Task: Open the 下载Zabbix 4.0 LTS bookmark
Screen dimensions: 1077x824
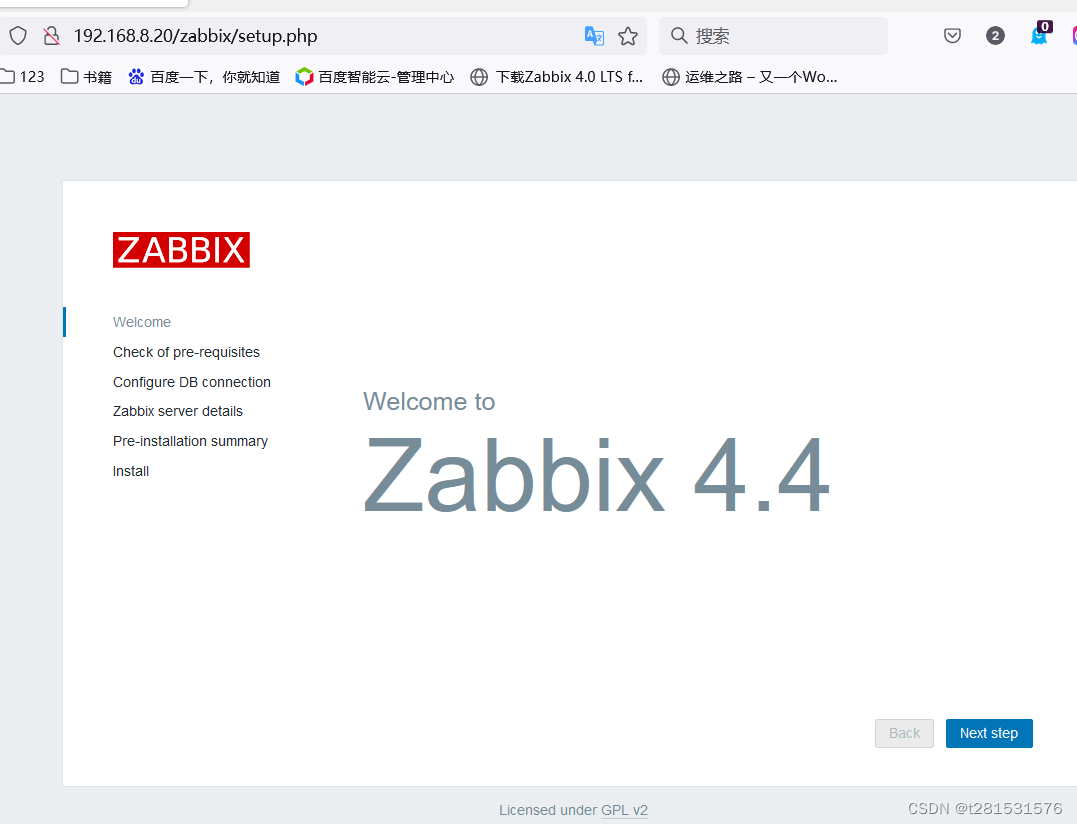Action: tap(557, 77)
